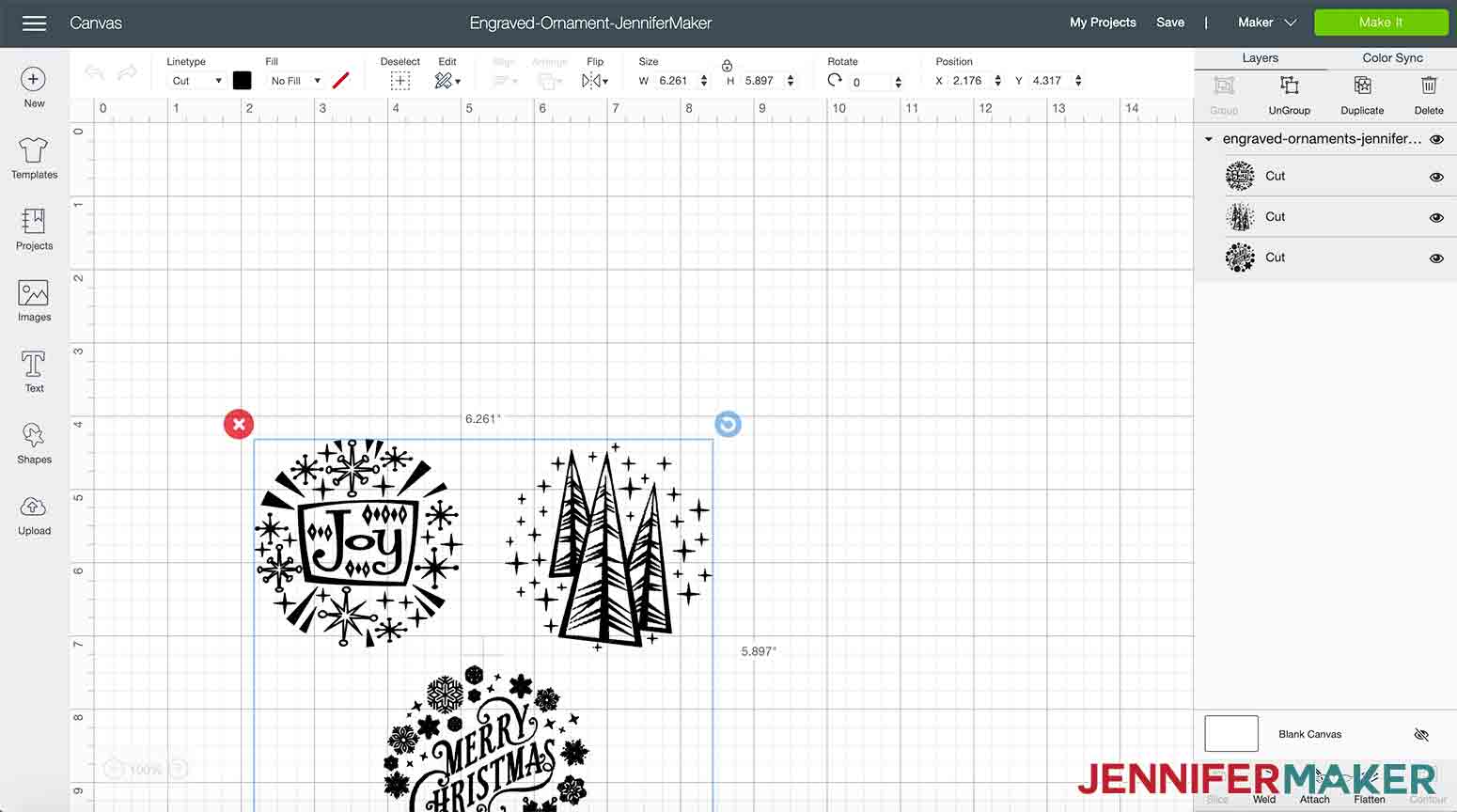
Task: UnGroup the selected layers
Action: pos(1289,95)
